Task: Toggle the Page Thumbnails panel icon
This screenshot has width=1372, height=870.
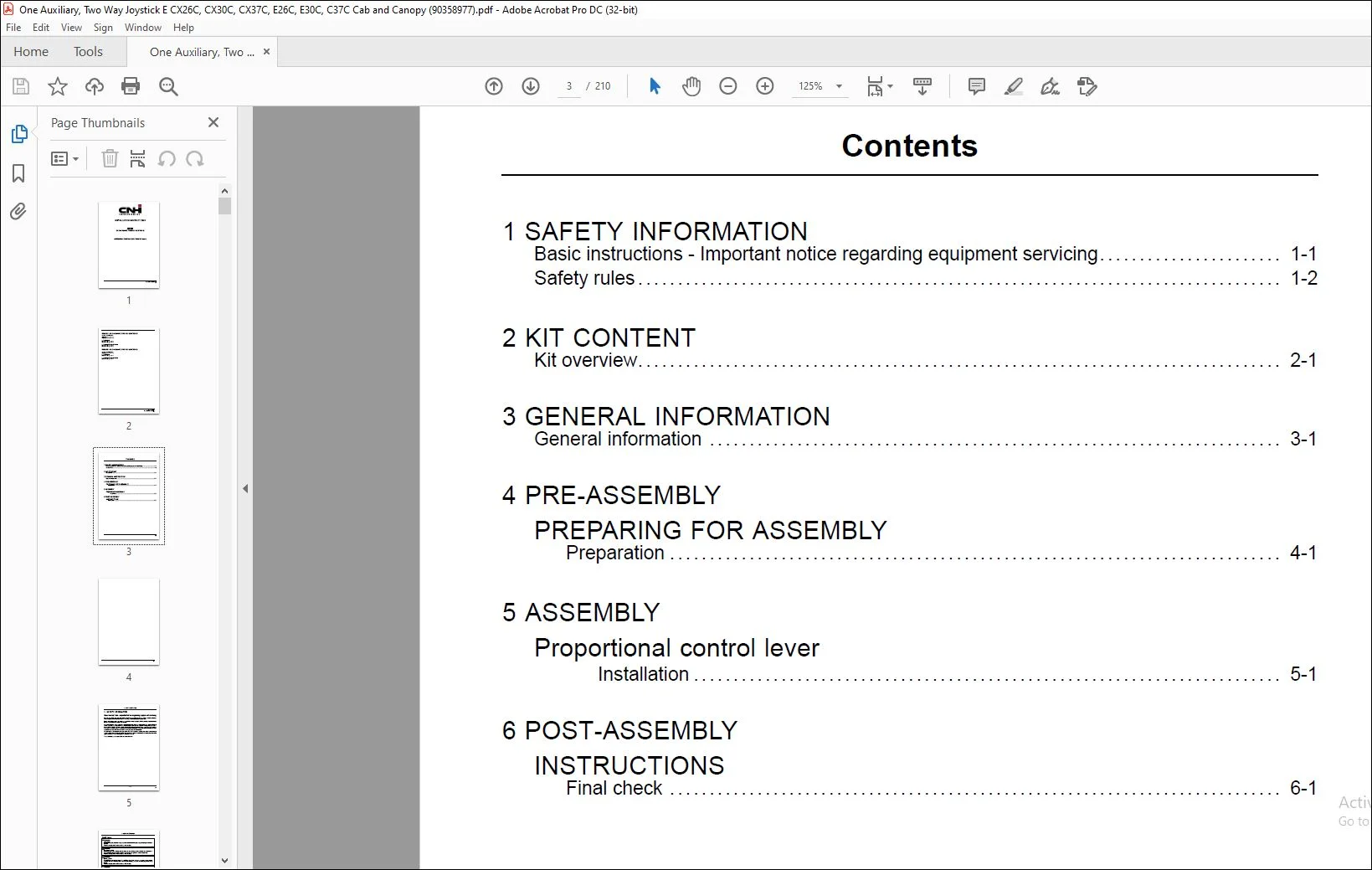Action: [18, 134]
